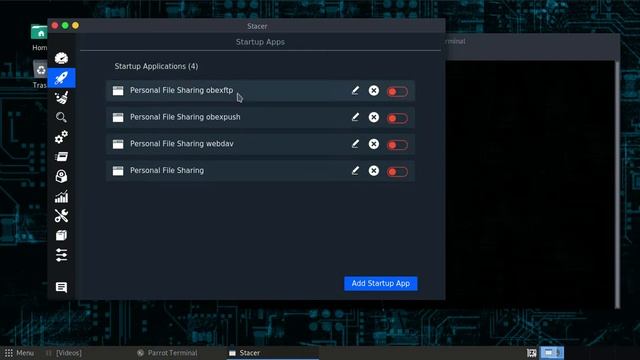
Task: Open the Helpers wrench and screwdriver icon
Action: 61,216
